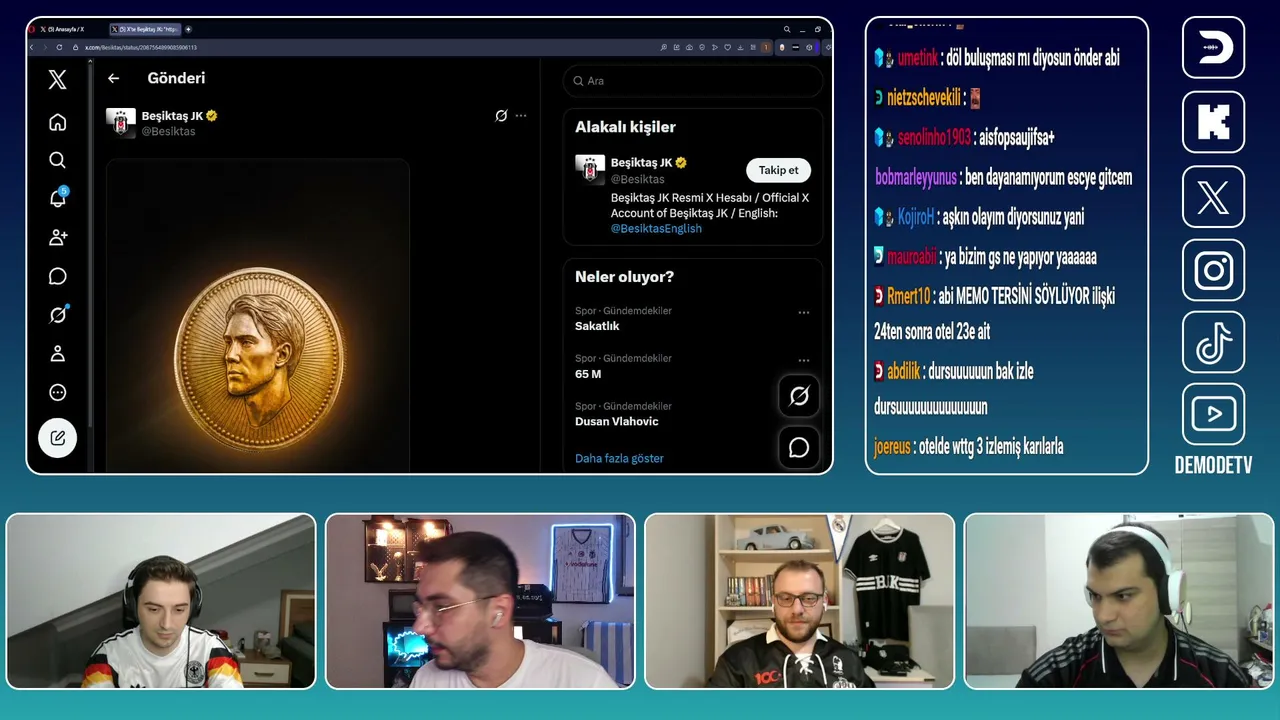Click chat username nietzschevekili
The image size is (1280, 720).
coord(924,98)
